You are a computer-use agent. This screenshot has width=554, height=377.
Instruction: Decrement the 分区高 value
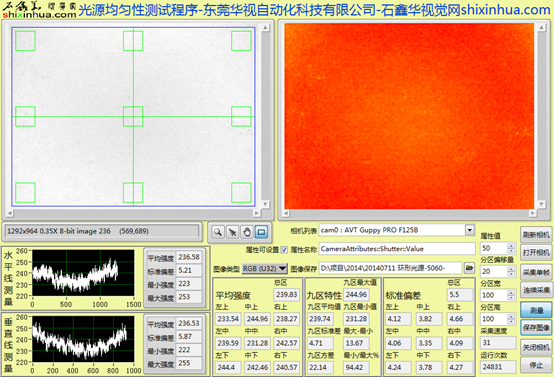point(511,322)
